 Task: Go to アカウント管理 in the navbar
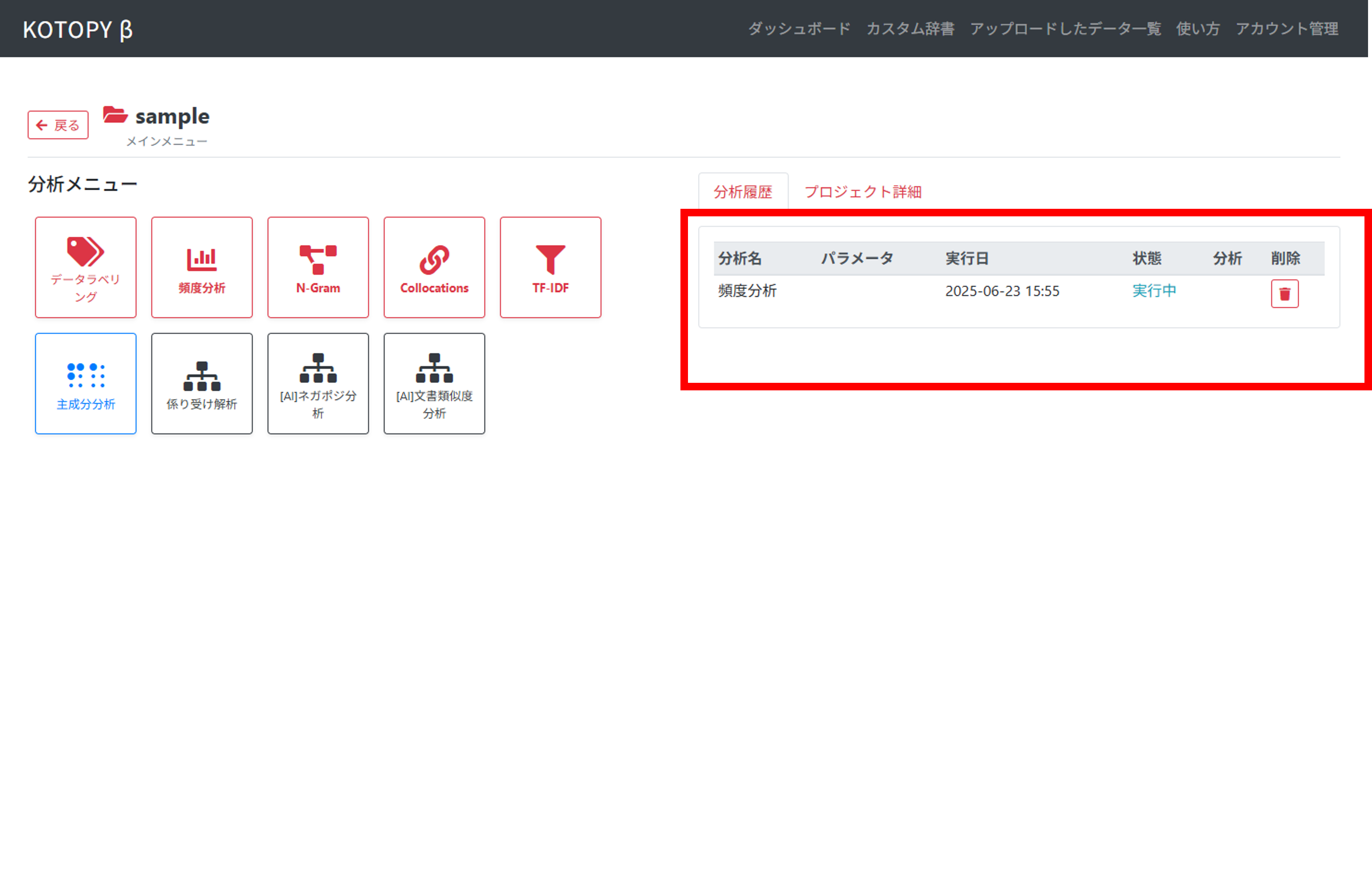1287,29
